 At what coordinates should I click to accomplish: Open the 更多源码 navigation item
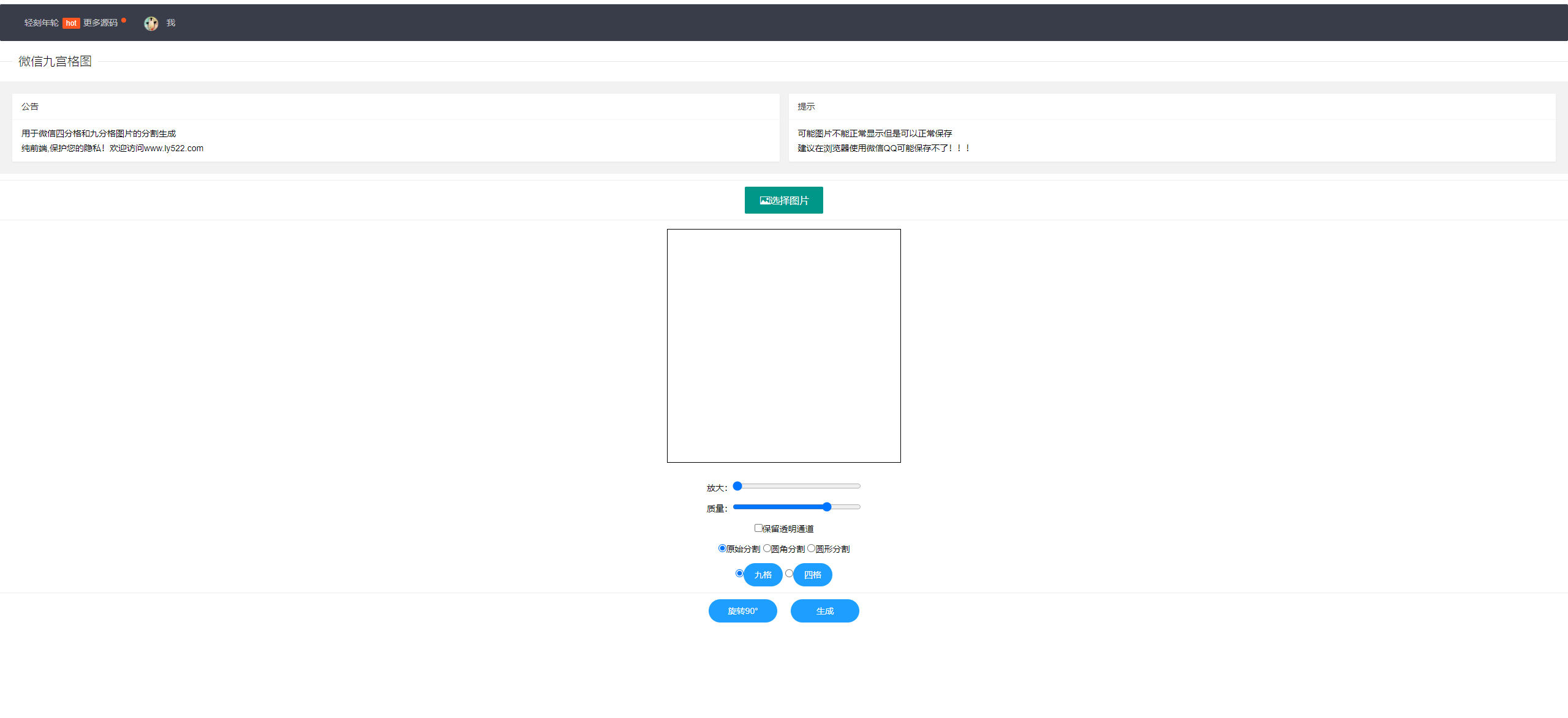[100, 23]
